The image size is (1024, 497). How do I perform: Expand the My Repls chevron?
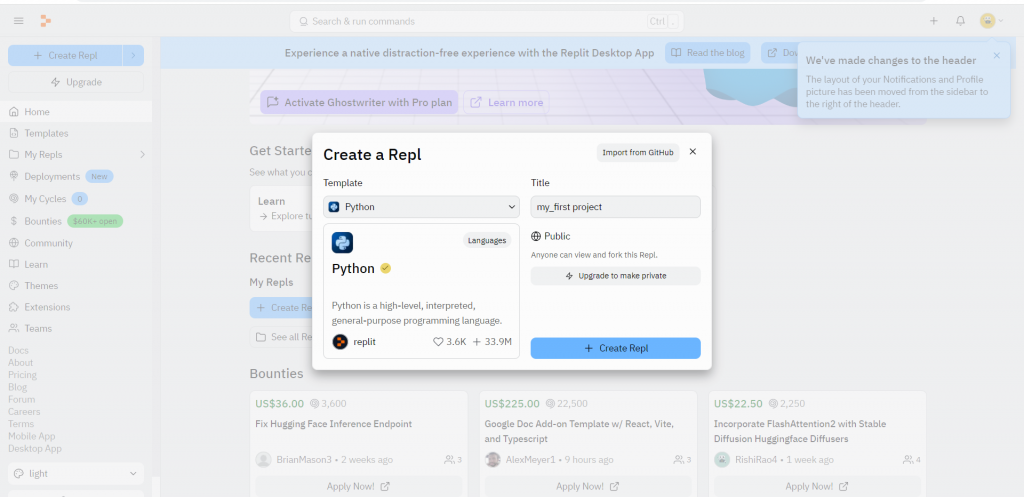click(x=142, y=155)
